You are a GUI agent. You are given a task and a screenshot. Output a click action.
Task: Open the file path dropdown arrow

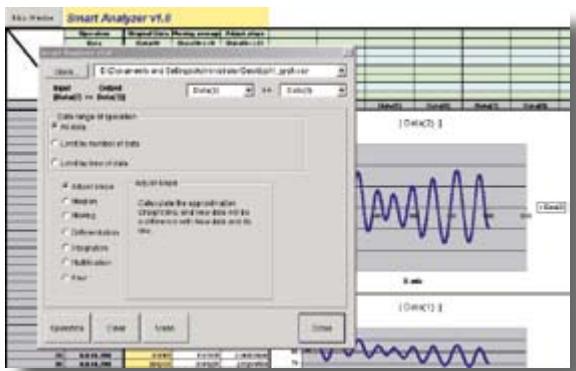[x=341, y=71]
